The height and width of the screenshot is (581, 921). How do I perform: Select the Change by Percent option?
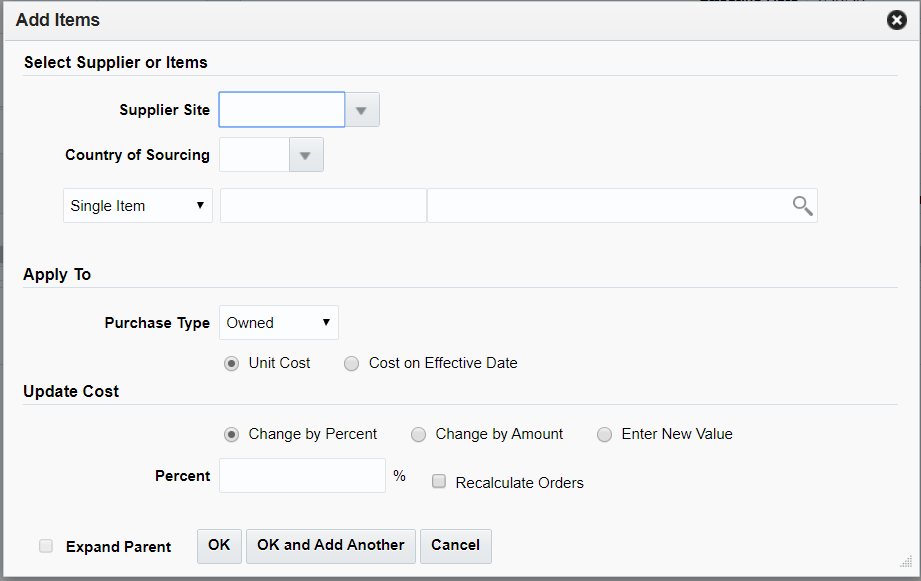tap(232, 434)
